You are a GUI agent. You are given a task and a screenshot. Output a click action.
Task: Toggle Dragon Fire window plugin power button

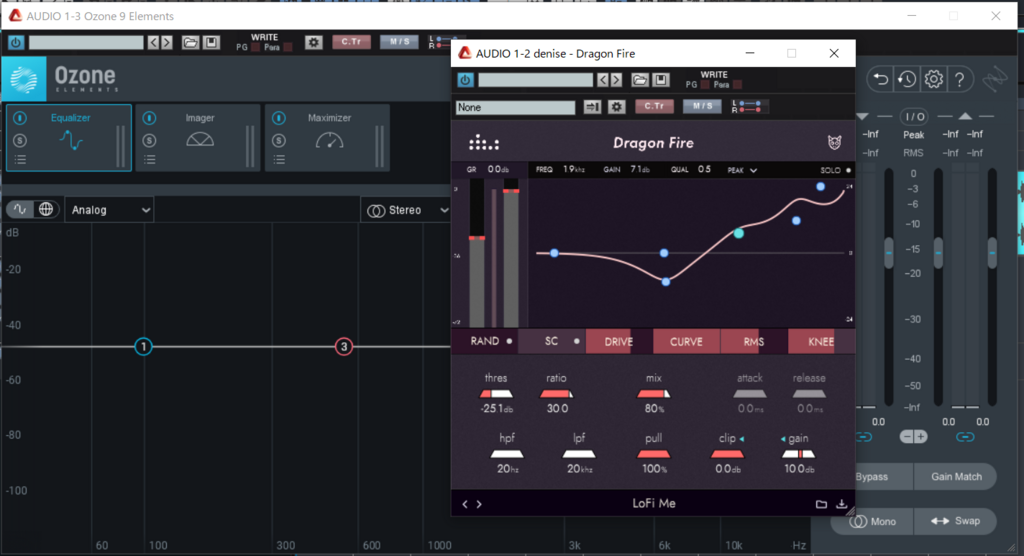(x=465, y=80)
